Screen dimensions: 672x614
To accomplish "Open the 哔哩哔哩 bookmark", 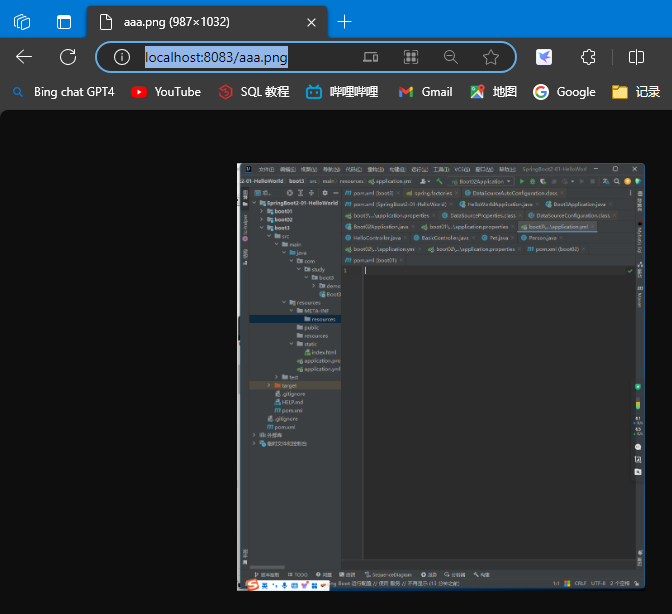I will pyautogui.click(x=342, y=92).
